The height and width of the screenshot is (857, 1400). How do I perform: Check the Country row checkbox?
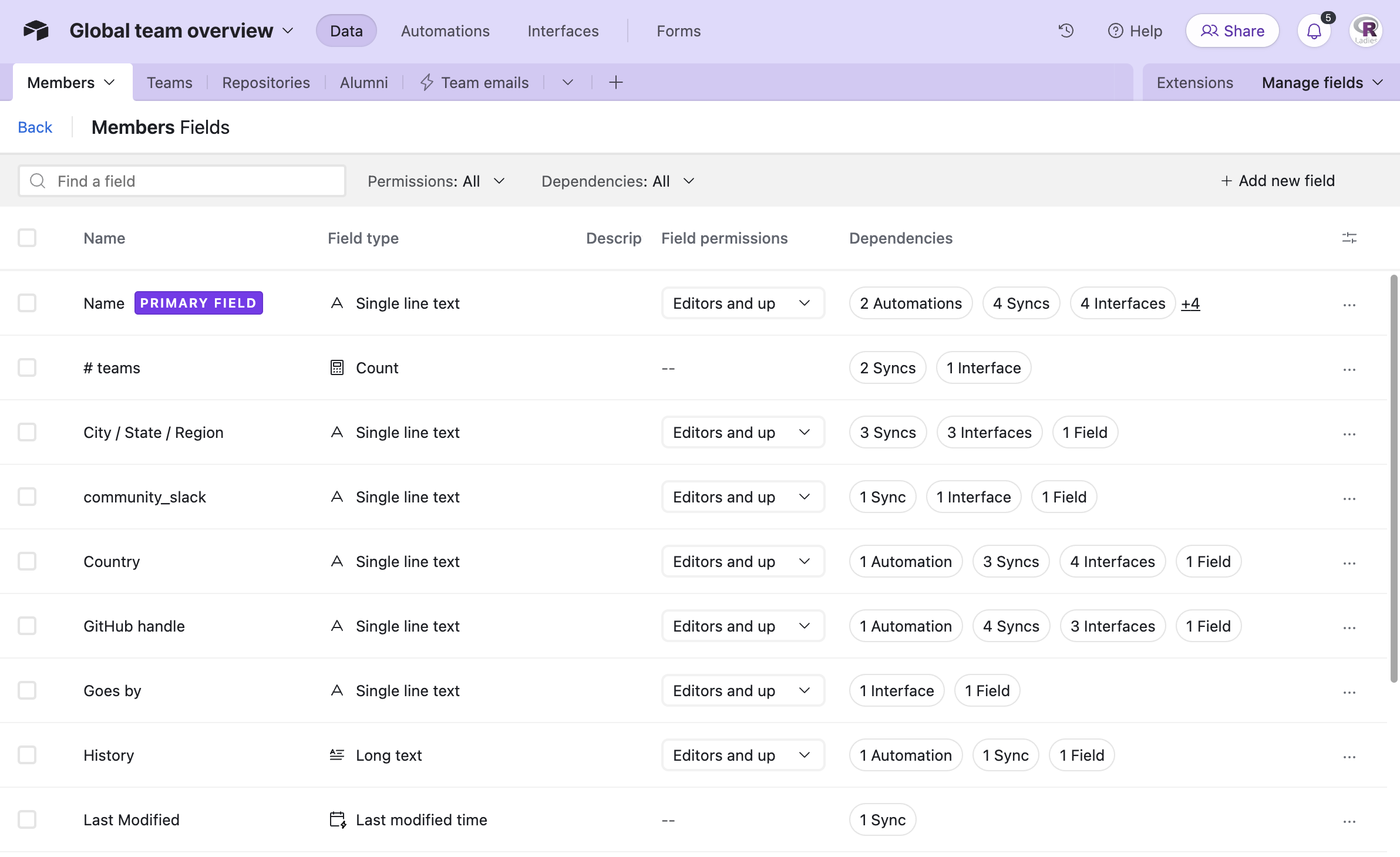click(x=27, y=561)
